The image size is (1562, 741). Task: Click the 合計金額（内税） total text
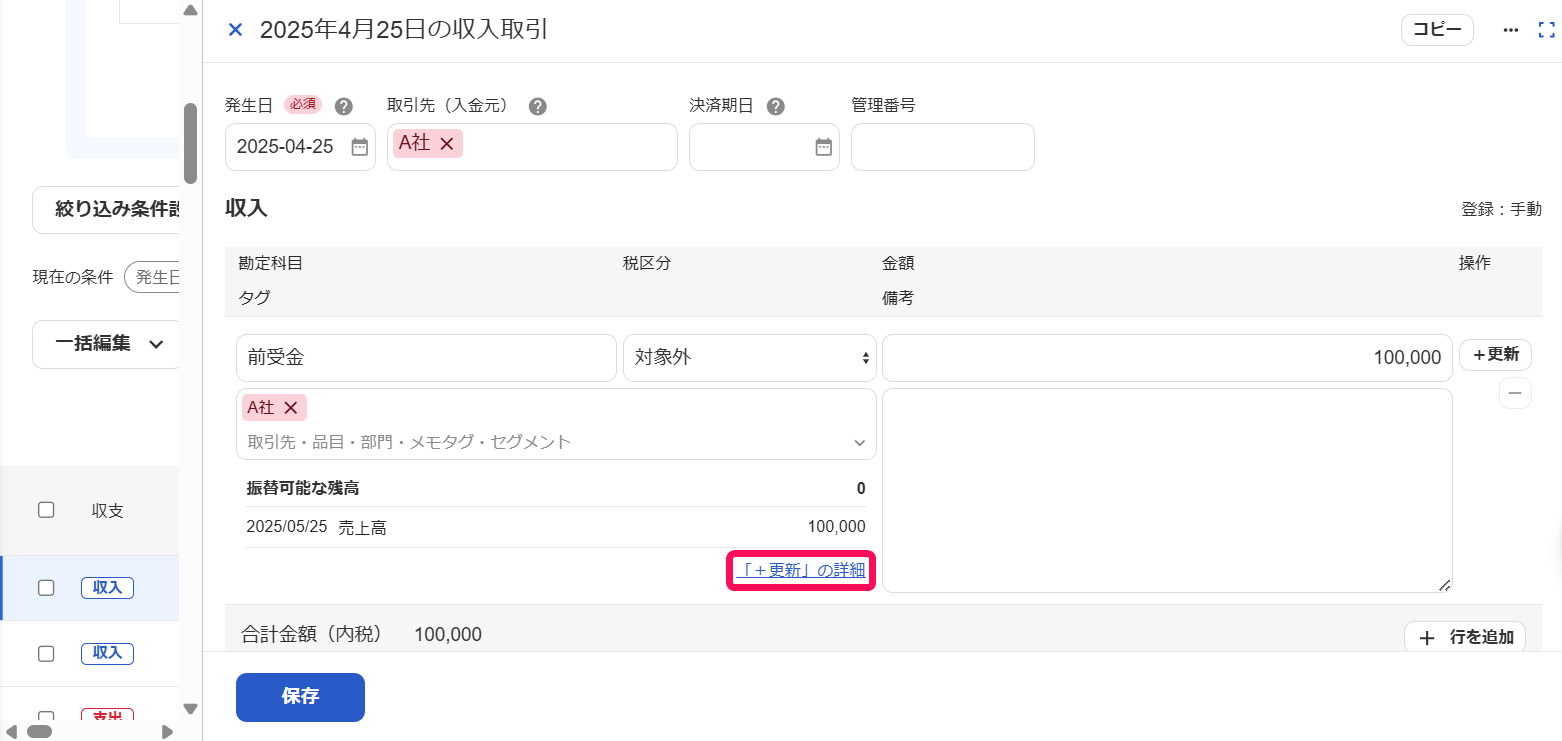click(362, 634)
